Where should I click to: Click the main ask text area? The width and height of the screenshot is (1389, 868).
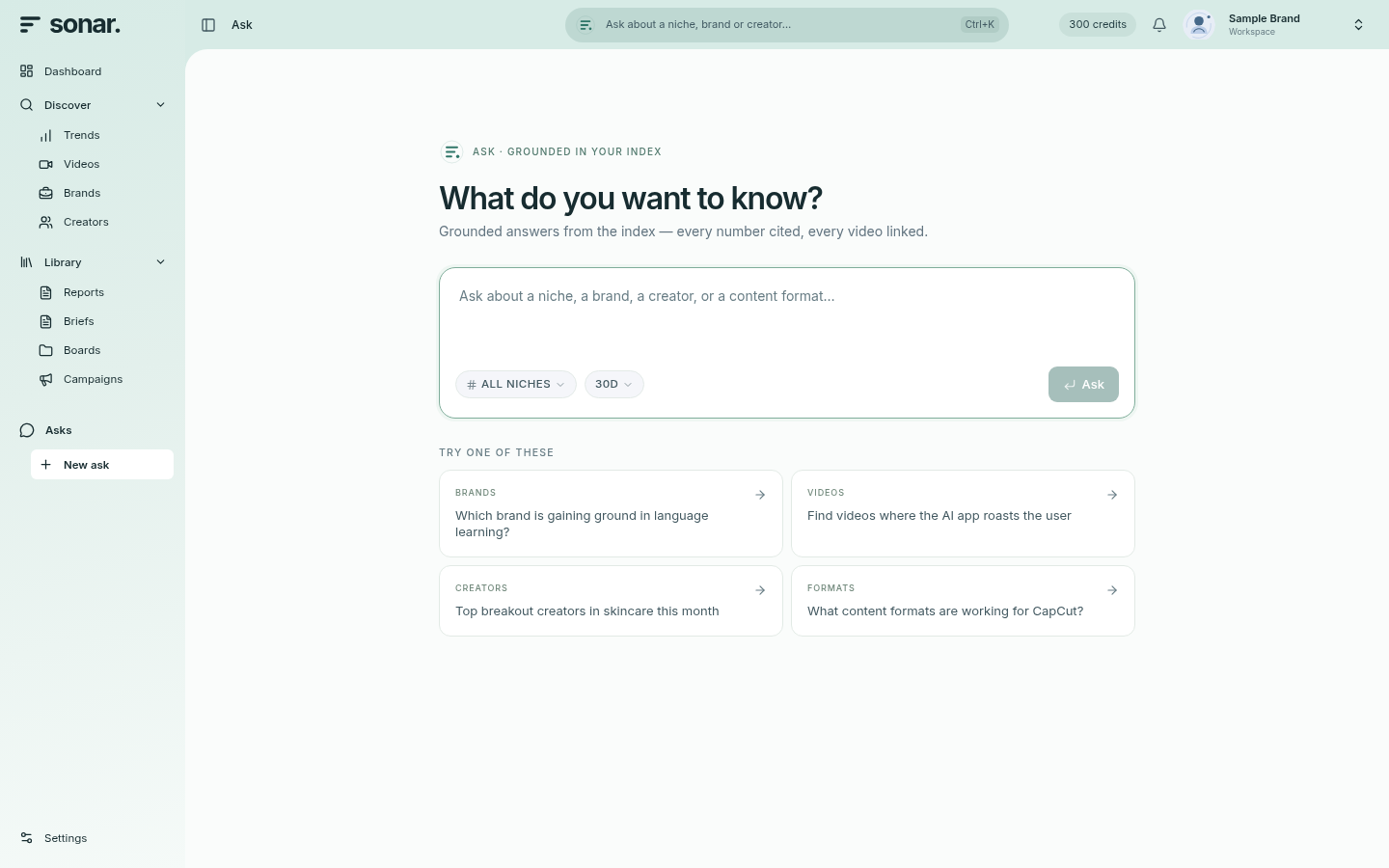pyautogui.click(x=787, y=316)
